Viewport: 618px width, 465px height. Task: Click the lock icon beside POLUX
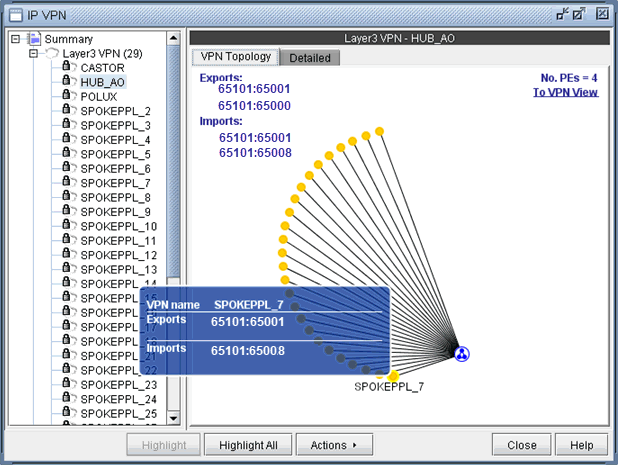coord(69,96)
